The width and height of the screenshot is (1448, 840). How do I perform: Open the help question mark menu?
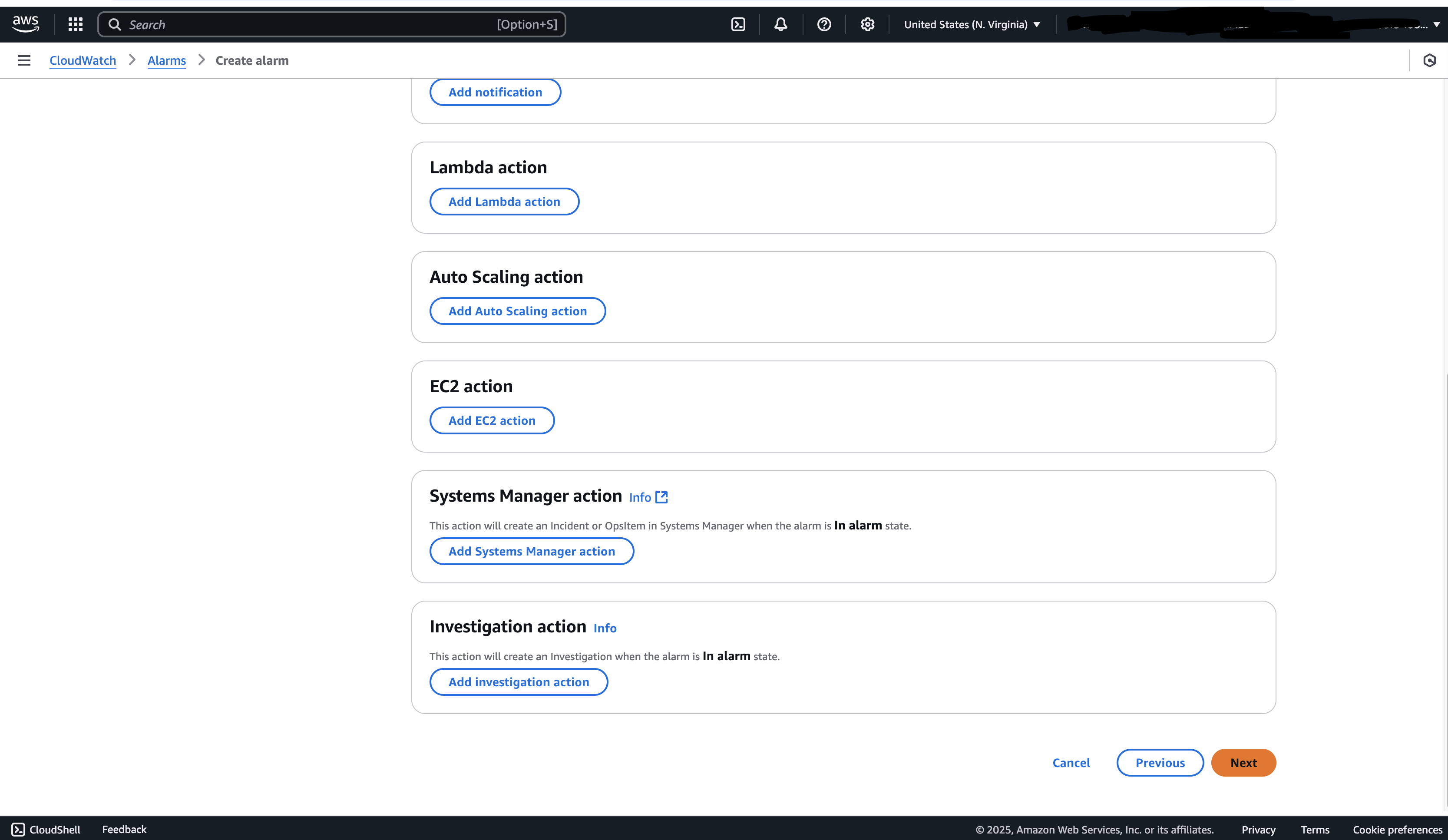(824, 24)
